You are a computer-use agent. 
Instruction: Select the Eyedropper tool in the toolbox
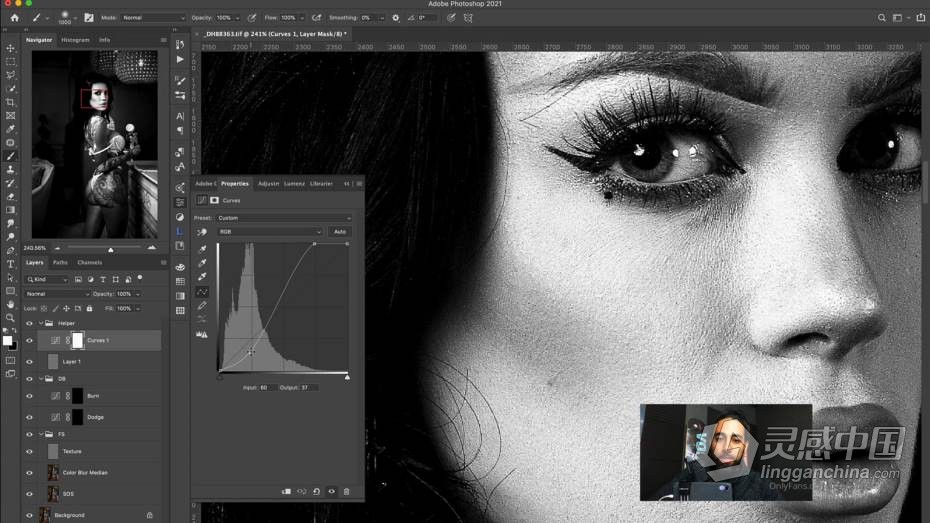(10, 129)
